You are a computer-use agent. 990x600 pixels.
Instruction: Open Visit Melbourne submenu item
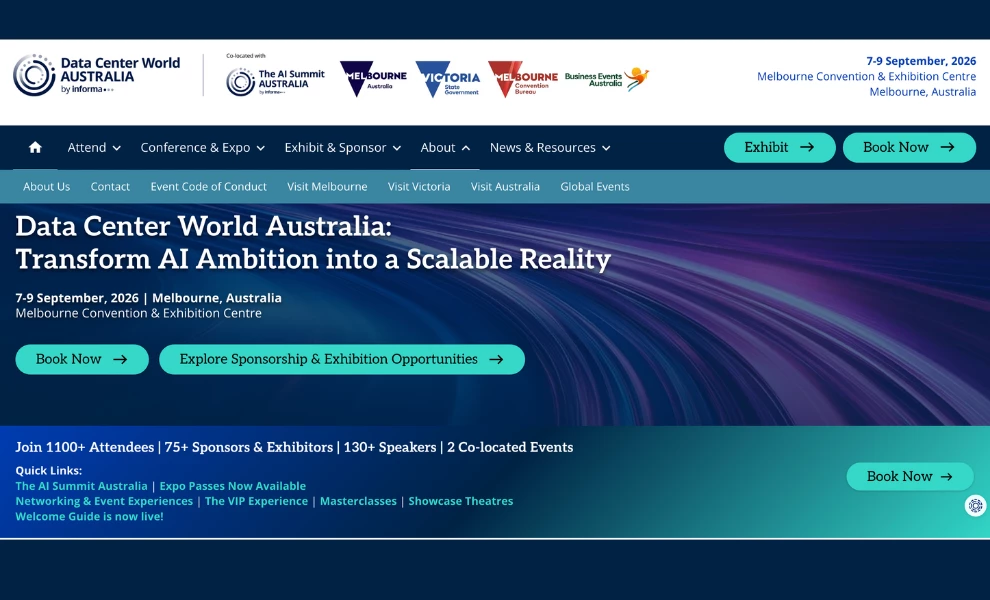coord(327,186)
